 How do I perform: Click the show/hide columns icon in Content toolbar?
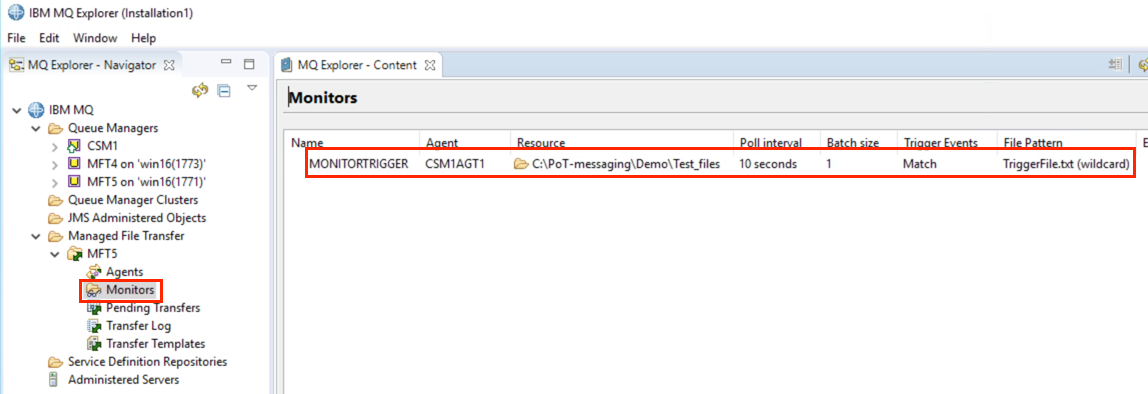coord(1115,65)
